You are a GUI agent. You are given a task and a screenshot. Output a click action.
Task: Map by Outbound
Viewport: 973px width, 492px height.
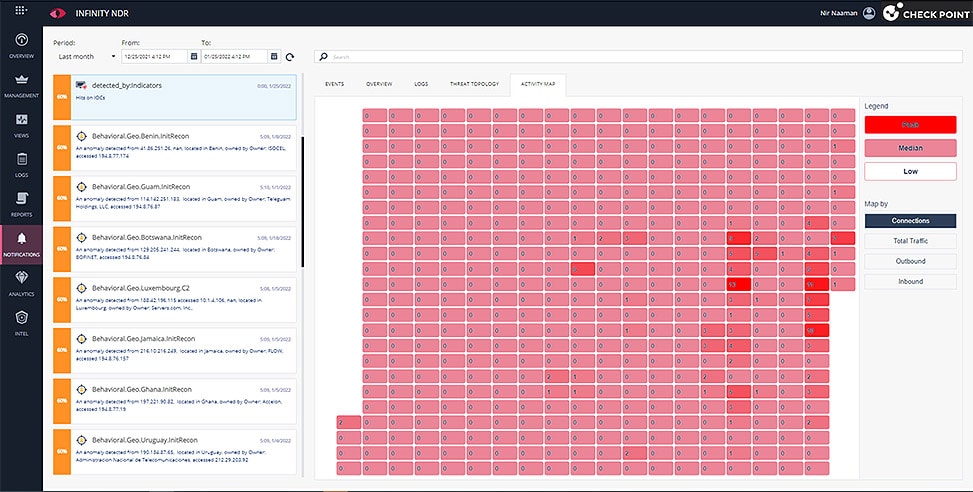(x=910, y=261)
